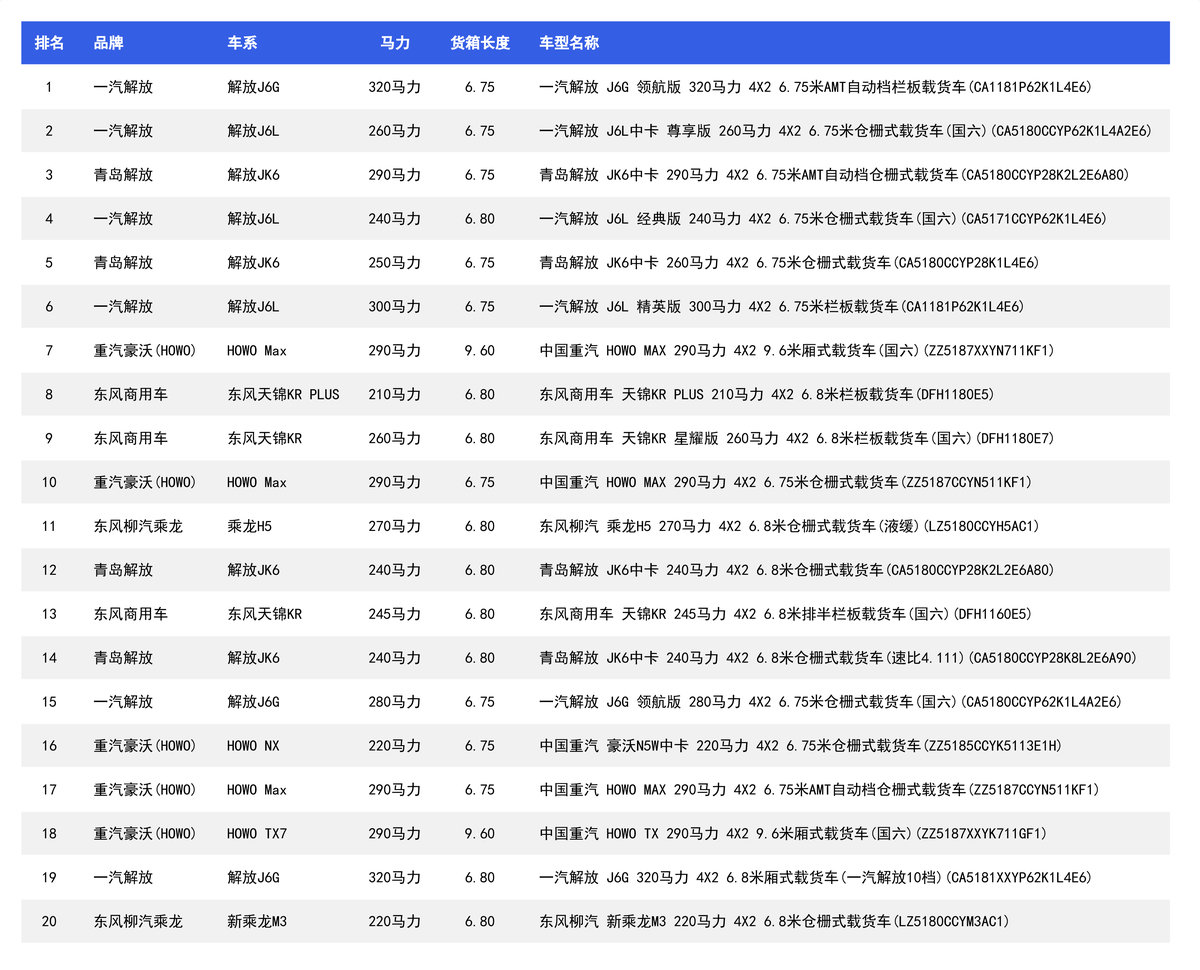Image resolution: width=1200 pixels, height=970 pixels.
Task: Select model code CA5180CCYP28K1L4E6 row text
Action: pos(789,263)
